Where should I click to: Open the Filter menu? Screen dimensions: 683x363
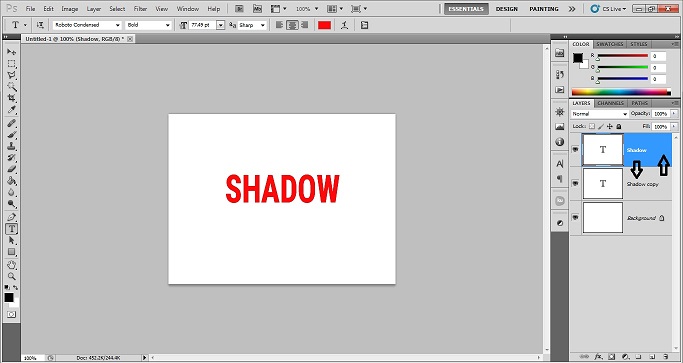(x=140, y=9)
